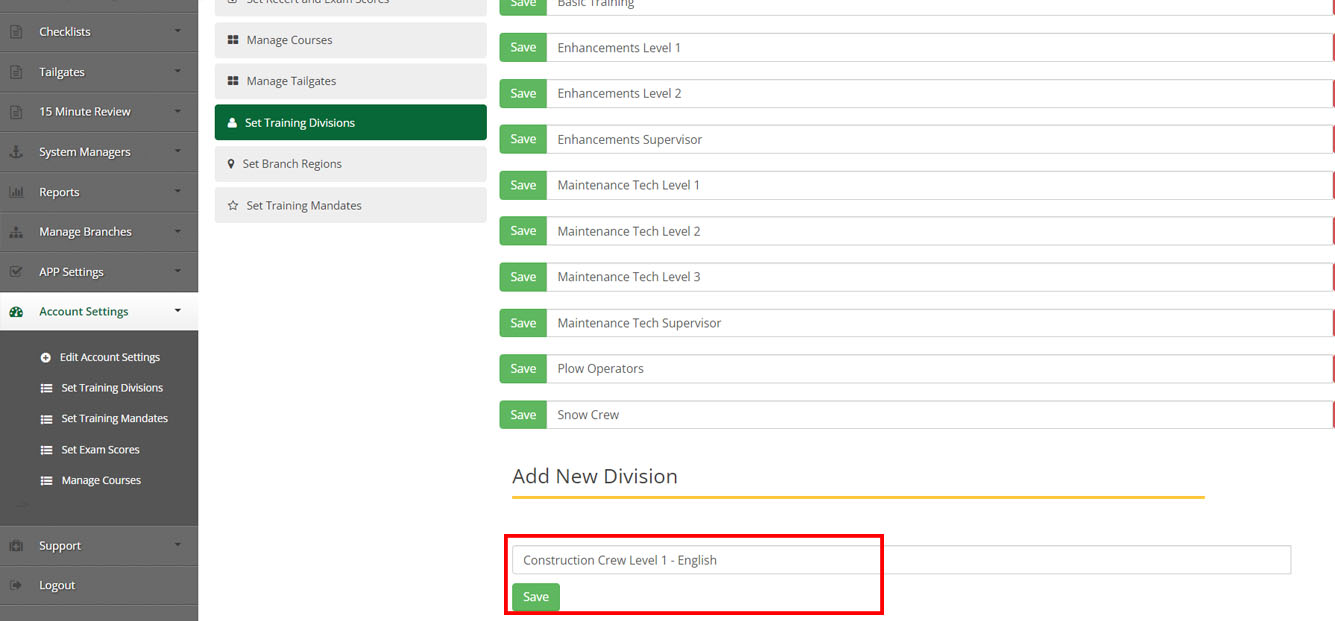The image size is (1335, 621).
Task: Open Set Exam Scores in sidebar
Action: tap(101, 450)
